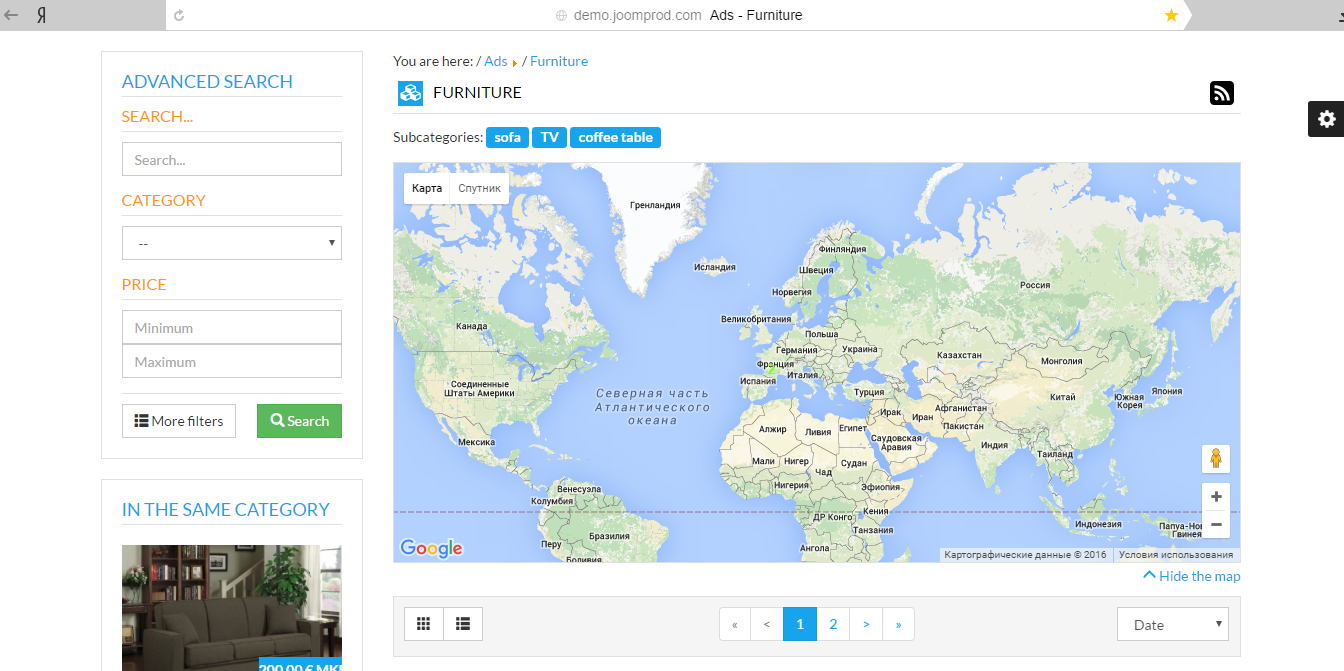Click the Алжир label on map
Viewport: 1344px width, 671px height.
[x=773, y=429]
